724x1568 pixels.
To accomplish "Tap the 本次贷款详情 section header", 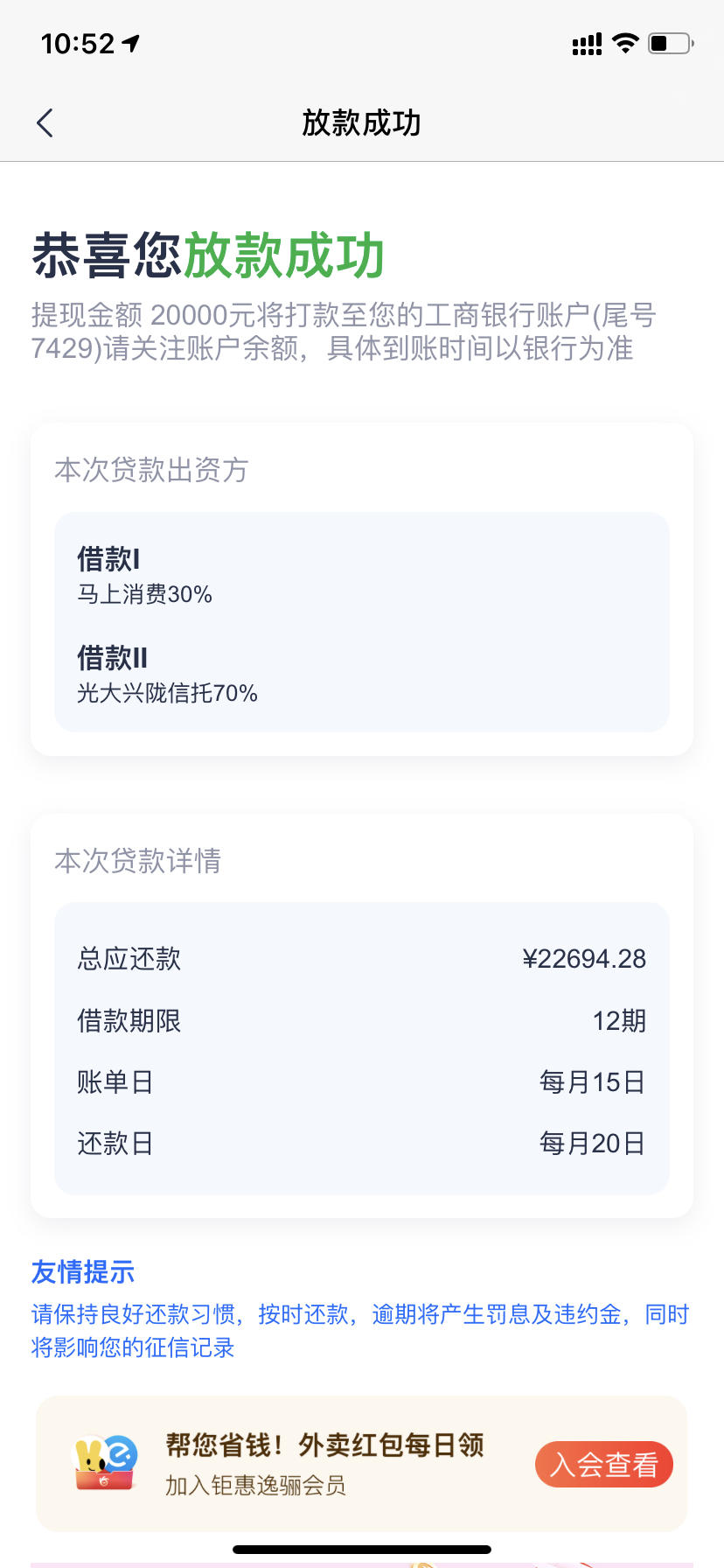I will pos(137,861).
